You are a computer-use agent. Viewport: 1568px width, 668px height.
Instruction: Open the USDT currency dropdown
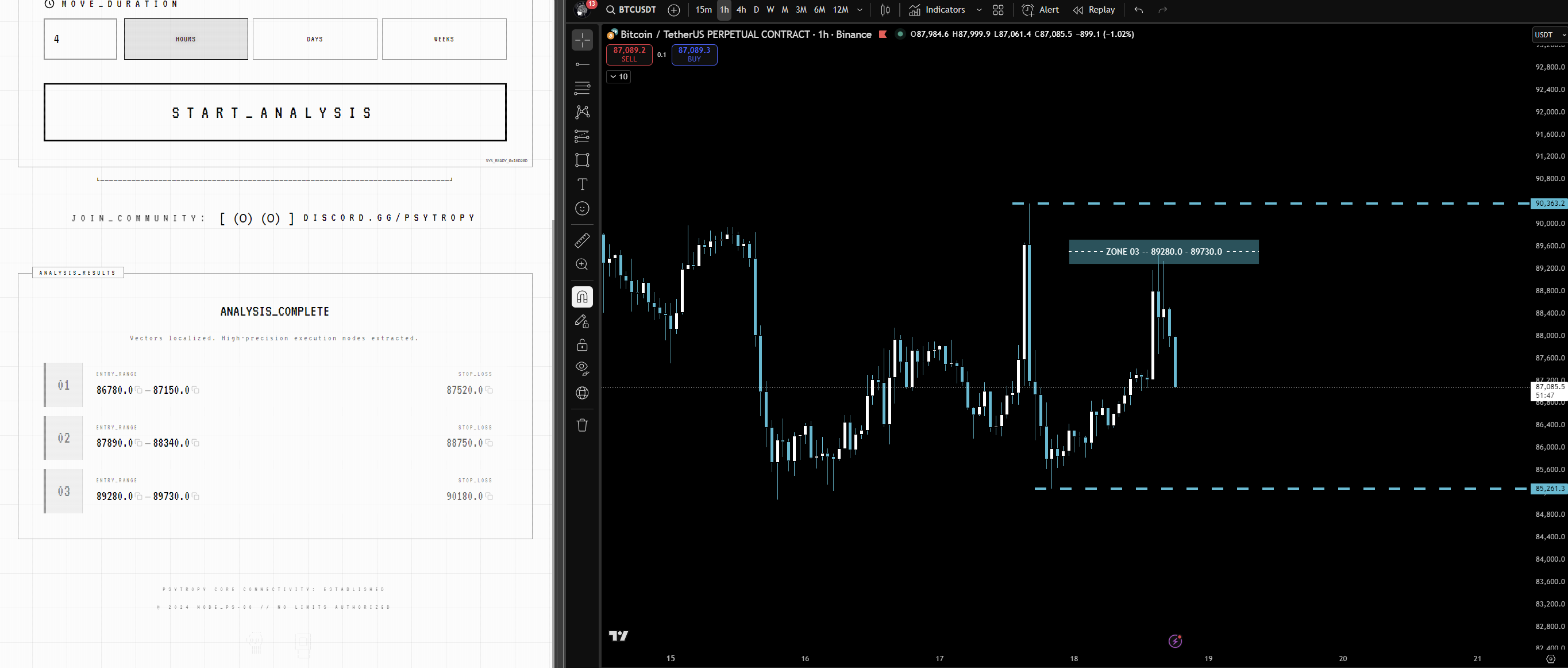(1548, 34)
